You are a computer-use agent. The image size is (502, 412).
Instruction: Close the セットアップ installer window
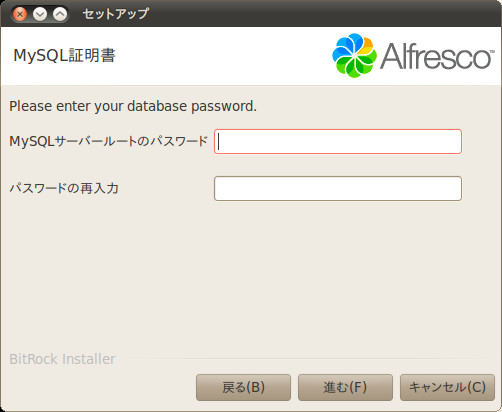[x=20, y=14]
